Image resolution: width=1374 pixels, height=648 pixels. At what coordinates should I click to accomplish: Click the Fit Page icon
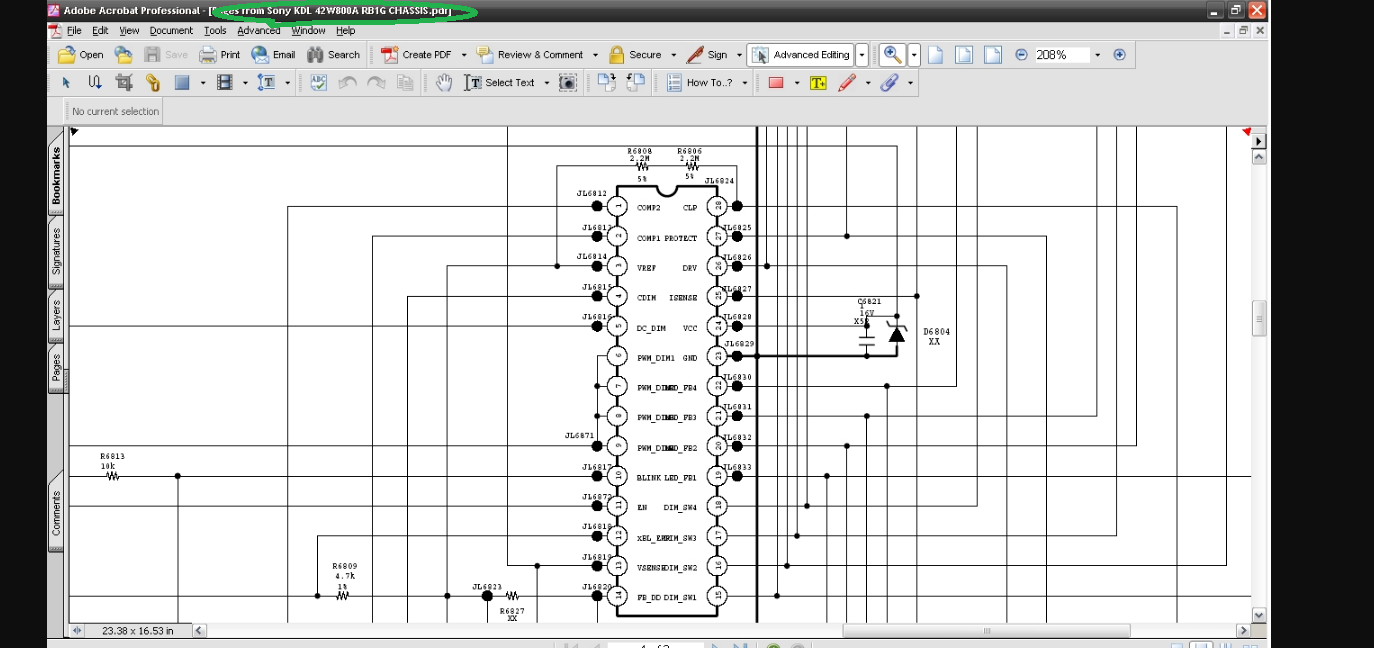964,55
